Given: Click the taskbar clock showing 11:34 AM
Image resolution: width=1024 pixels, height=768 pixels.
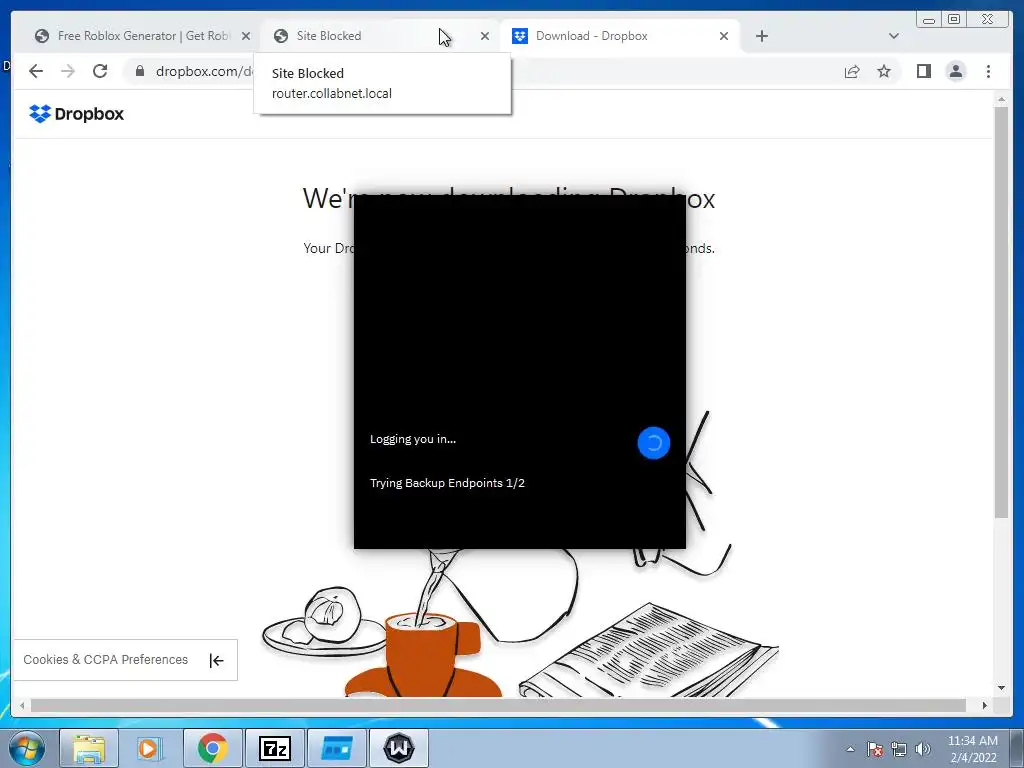Looking at the screenshot, I should (x=972, y=749).
